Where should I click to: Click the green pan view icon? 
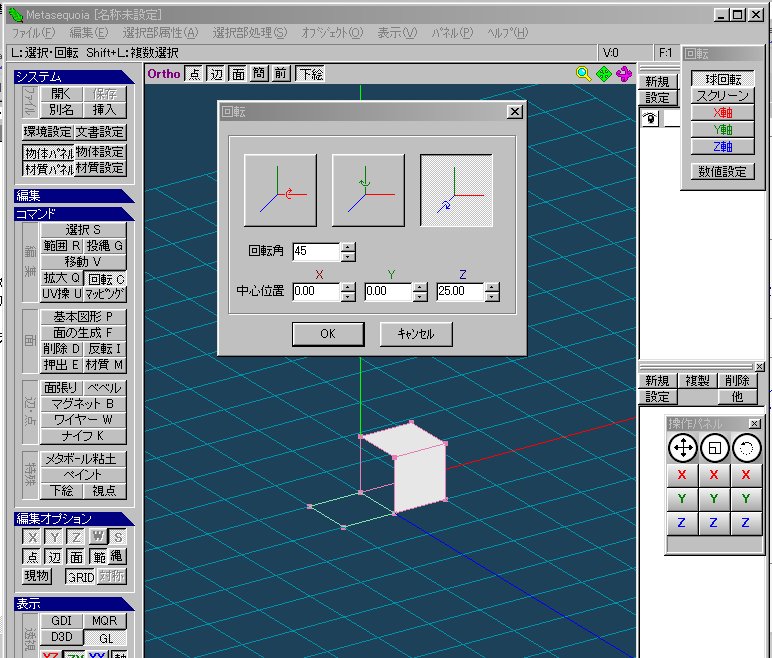pos(604,74)
